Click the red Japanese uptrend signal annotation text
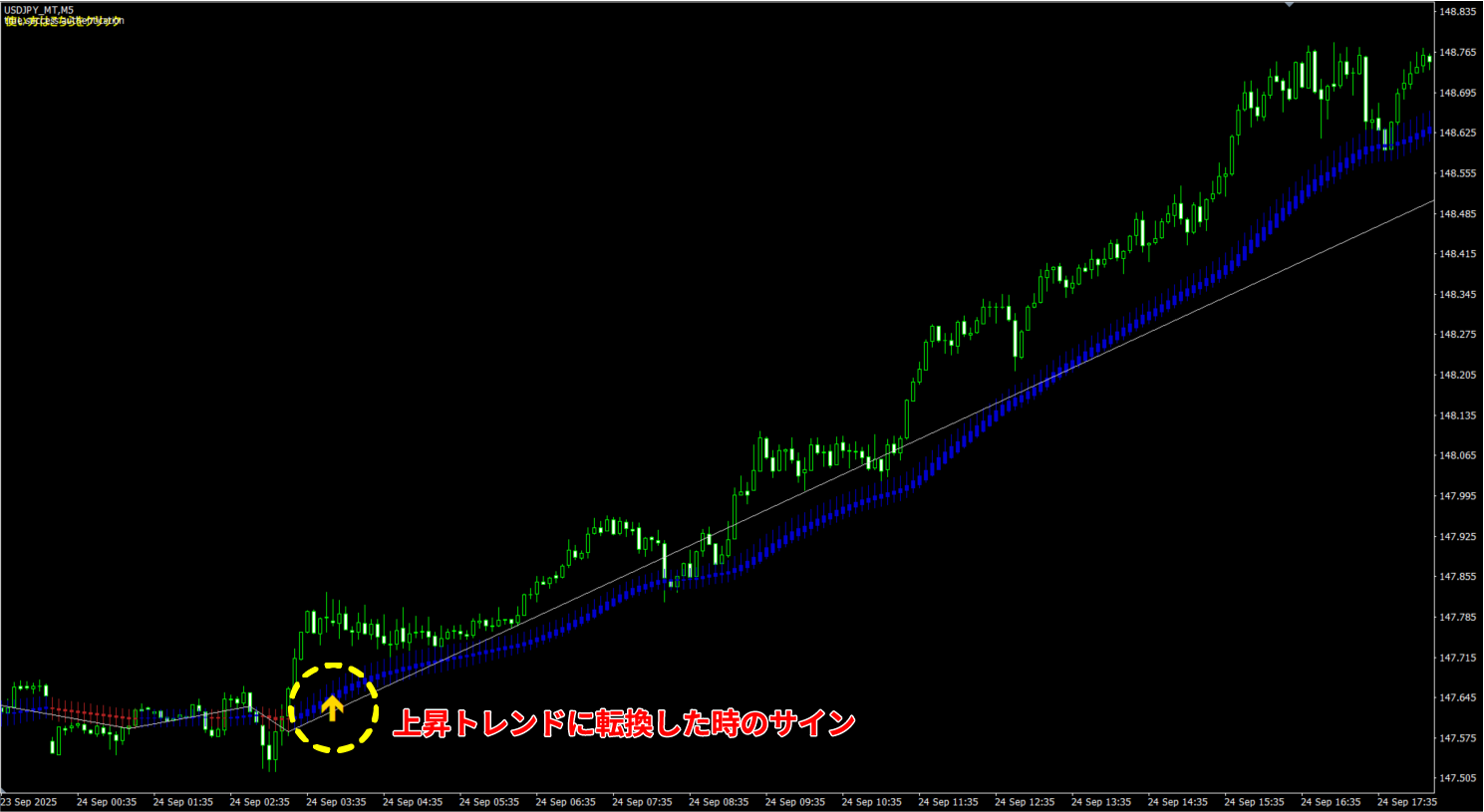The width and height of the screenshot is (1484, 812). [x=624, y=722]
